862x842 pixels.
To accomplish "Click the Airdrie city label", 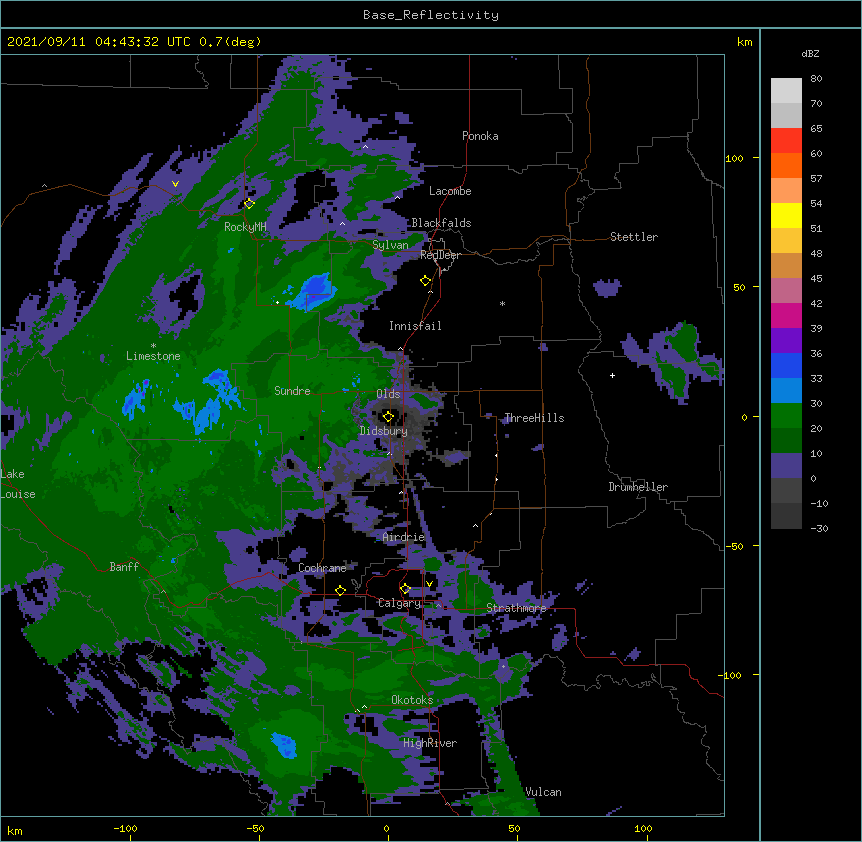I will pos(403,537).
